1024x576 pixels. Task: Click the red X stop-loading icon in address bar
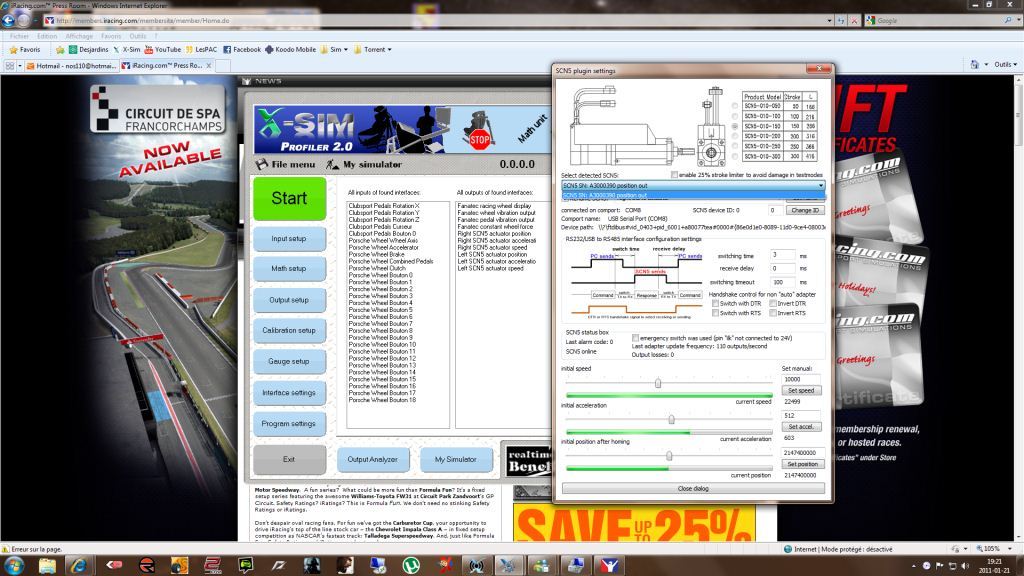click(x=854, y=21)
